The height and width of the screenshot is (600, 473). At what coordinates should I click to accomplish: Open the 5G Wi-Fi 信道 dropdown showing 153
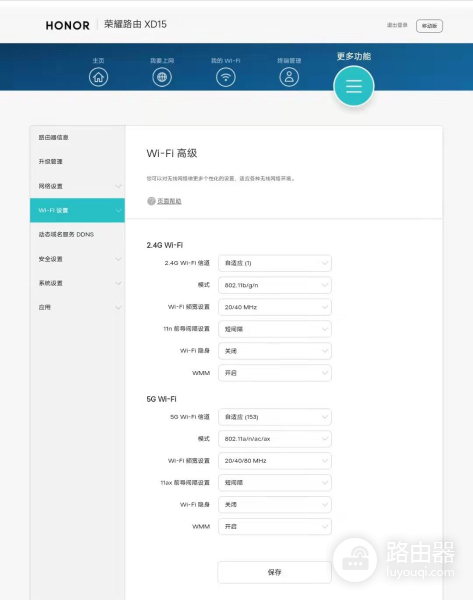point(275,417)
